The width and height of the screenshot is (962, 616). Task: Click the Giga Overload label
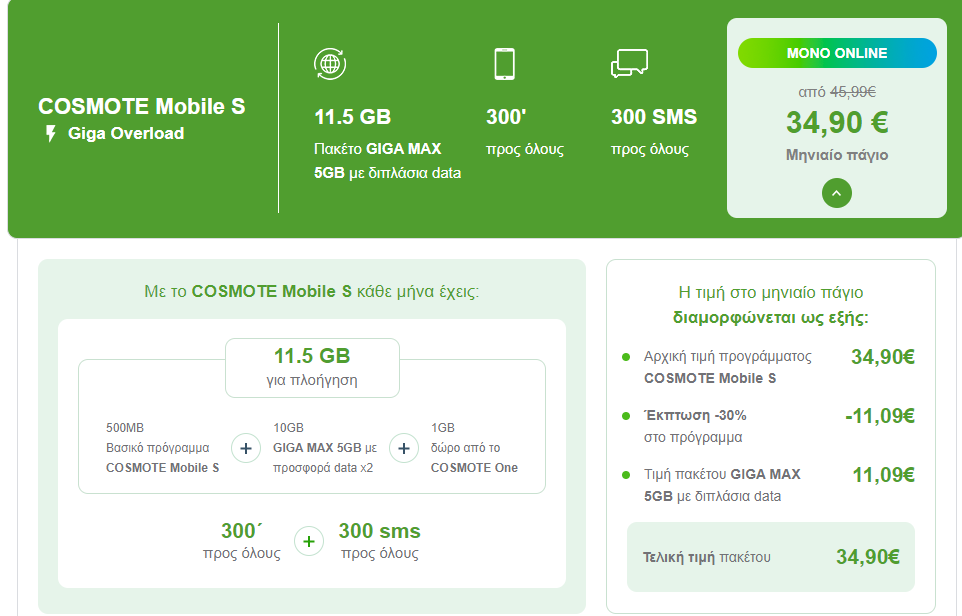(x=126, y=133)
